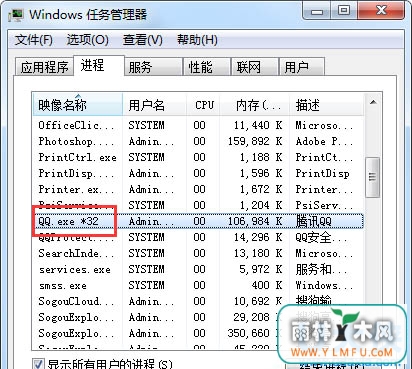Sort by 描述 column header
Screen dimensions: 412x369
326,105
